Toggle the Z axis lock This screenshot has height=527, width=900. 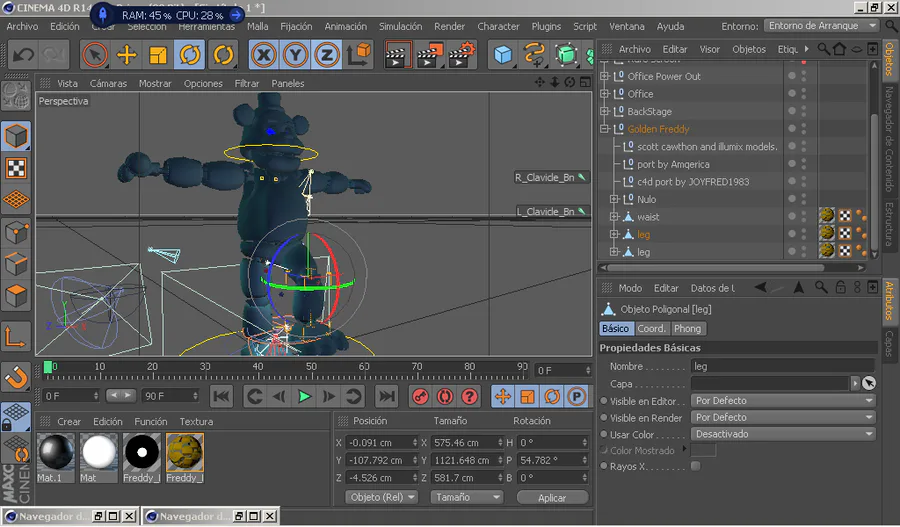(x=327, y=55)
